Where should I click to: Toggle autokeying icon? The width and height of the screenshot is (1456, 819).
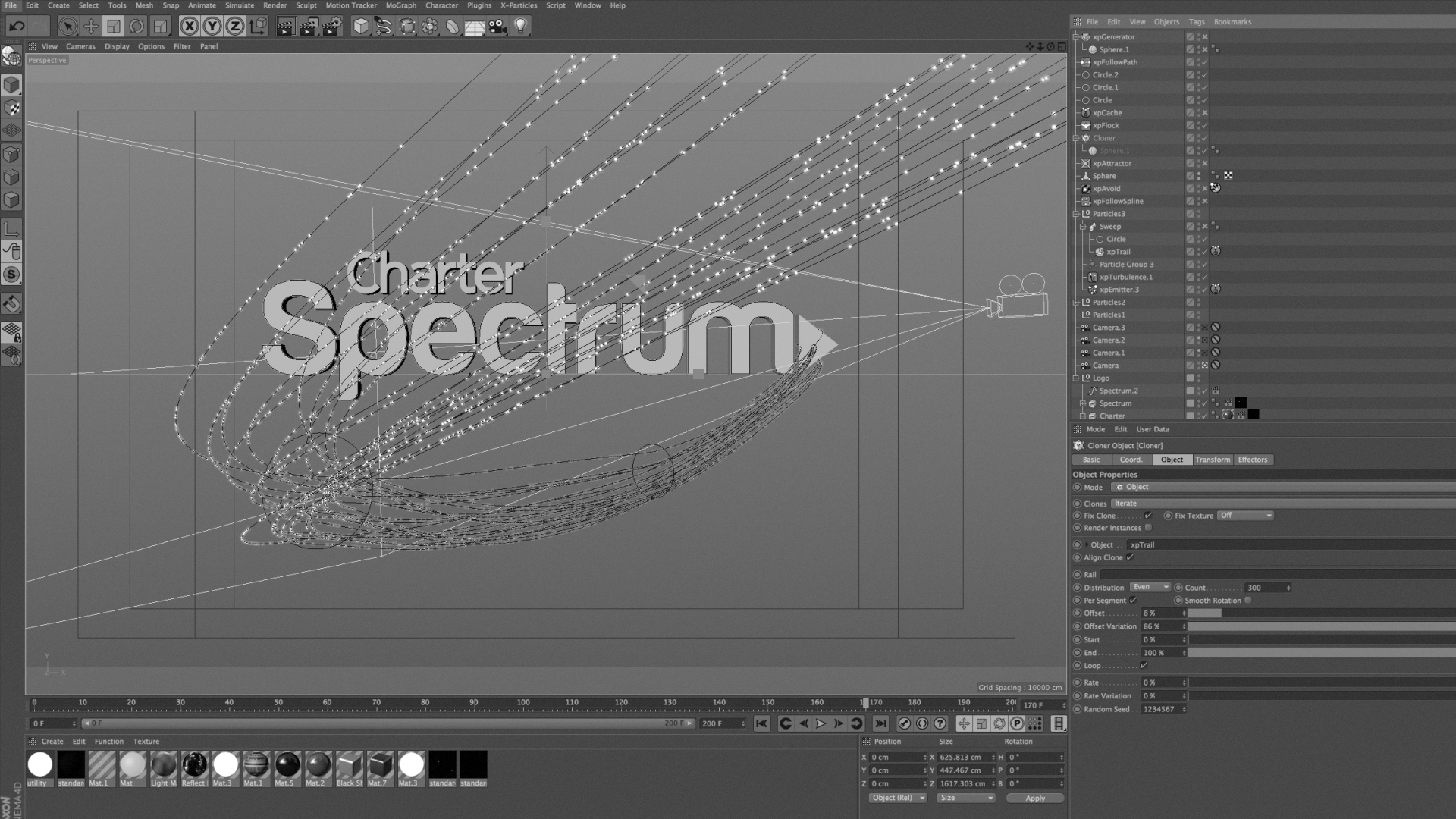(x=922, y=723)
